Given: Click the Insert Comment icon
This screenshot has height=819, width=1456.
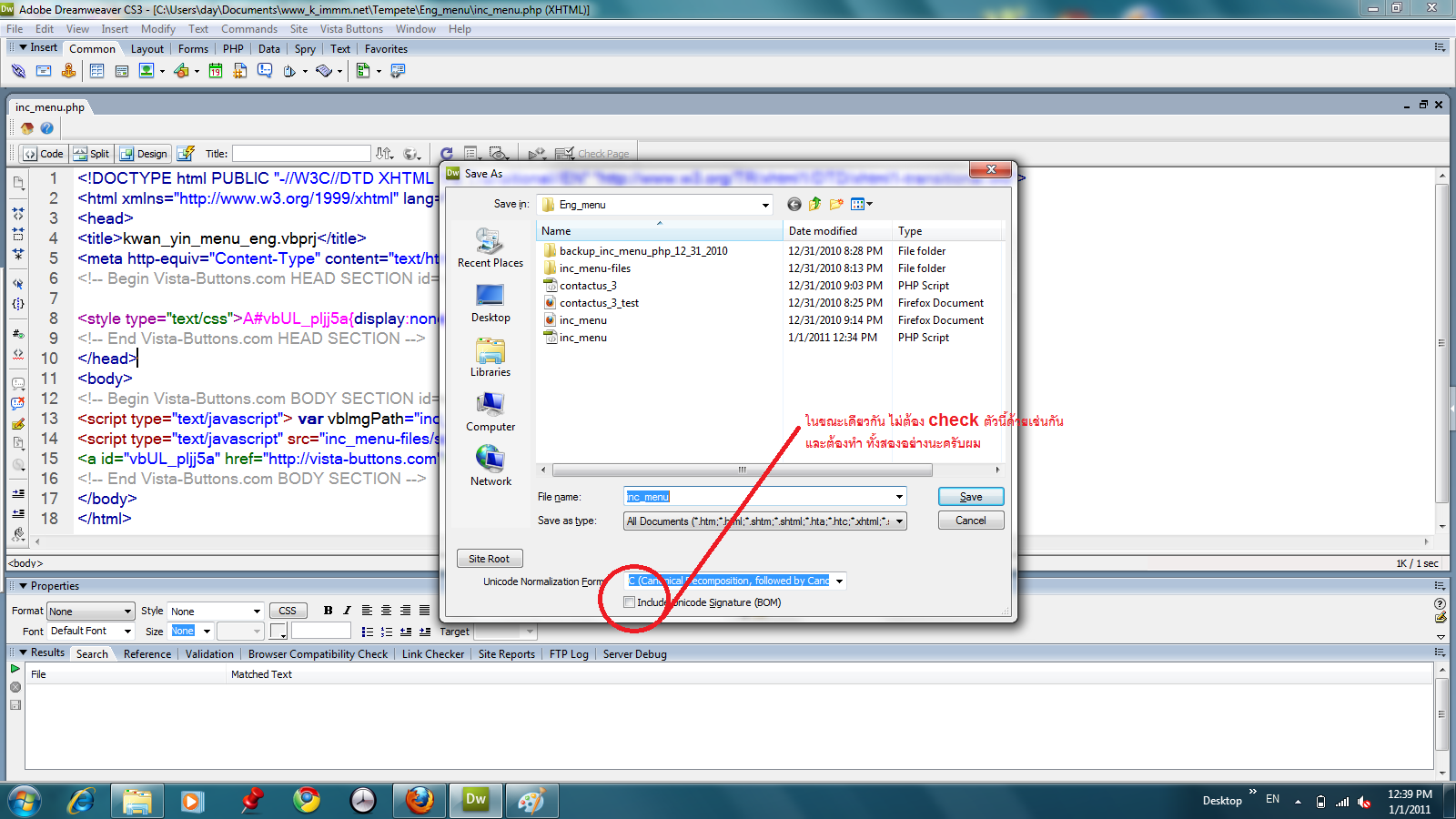Looking at the screenshot, I should coord(265,71).
